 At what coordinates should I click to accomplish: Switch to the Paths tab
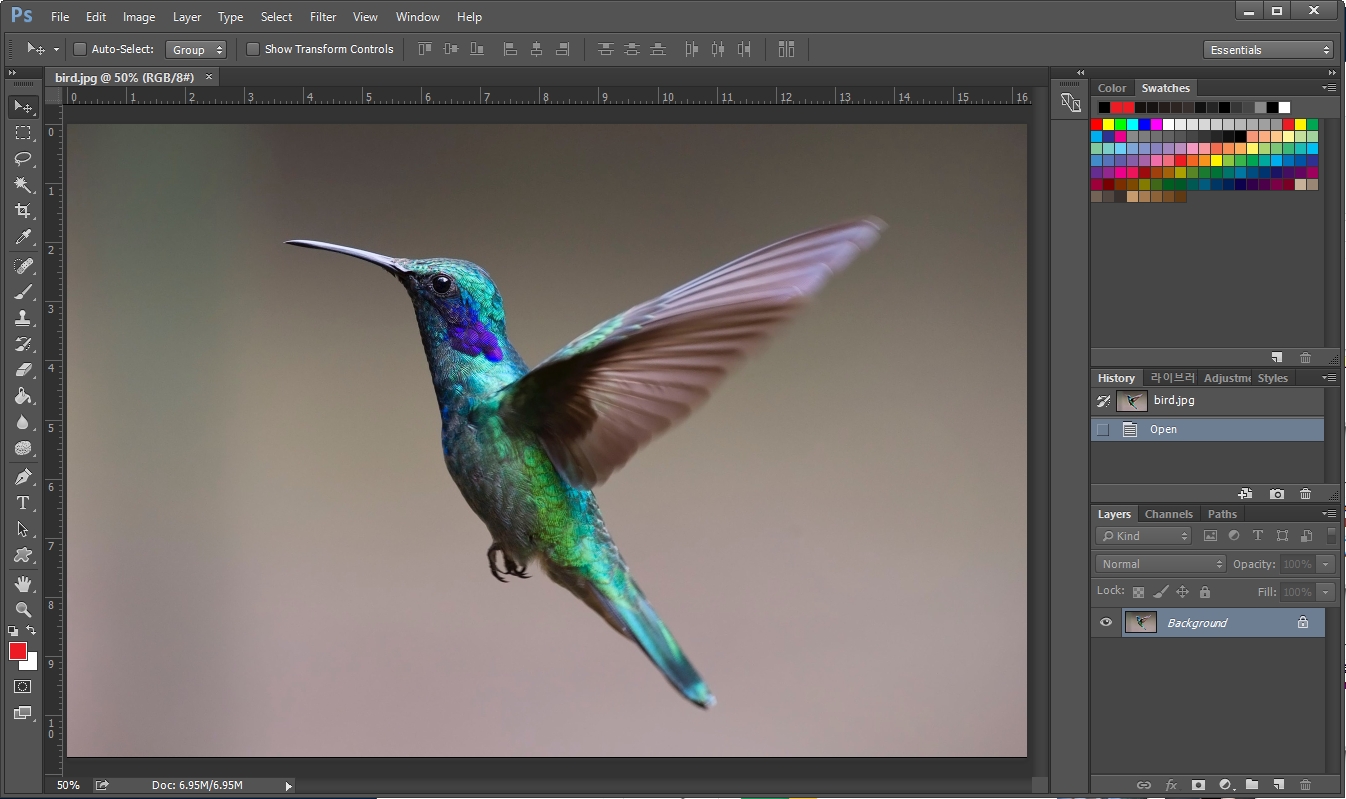click(x=1222, y=514)
